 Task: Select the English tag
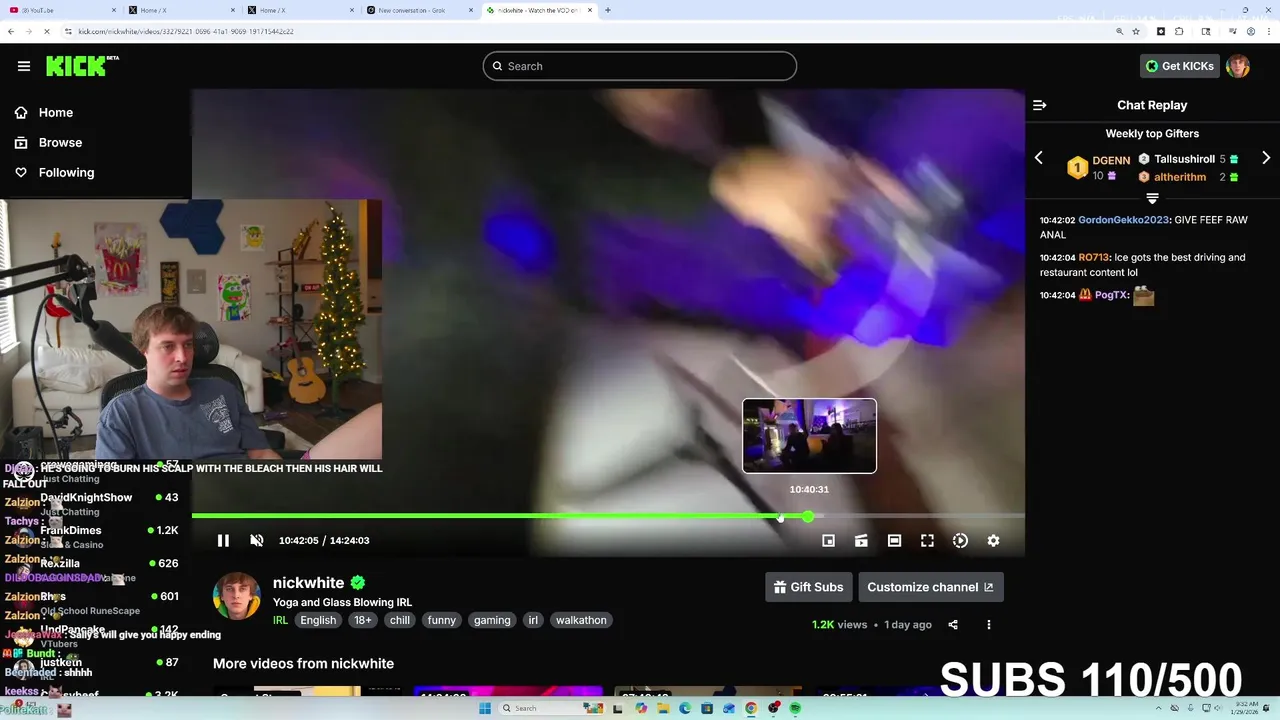coord(318,620)
